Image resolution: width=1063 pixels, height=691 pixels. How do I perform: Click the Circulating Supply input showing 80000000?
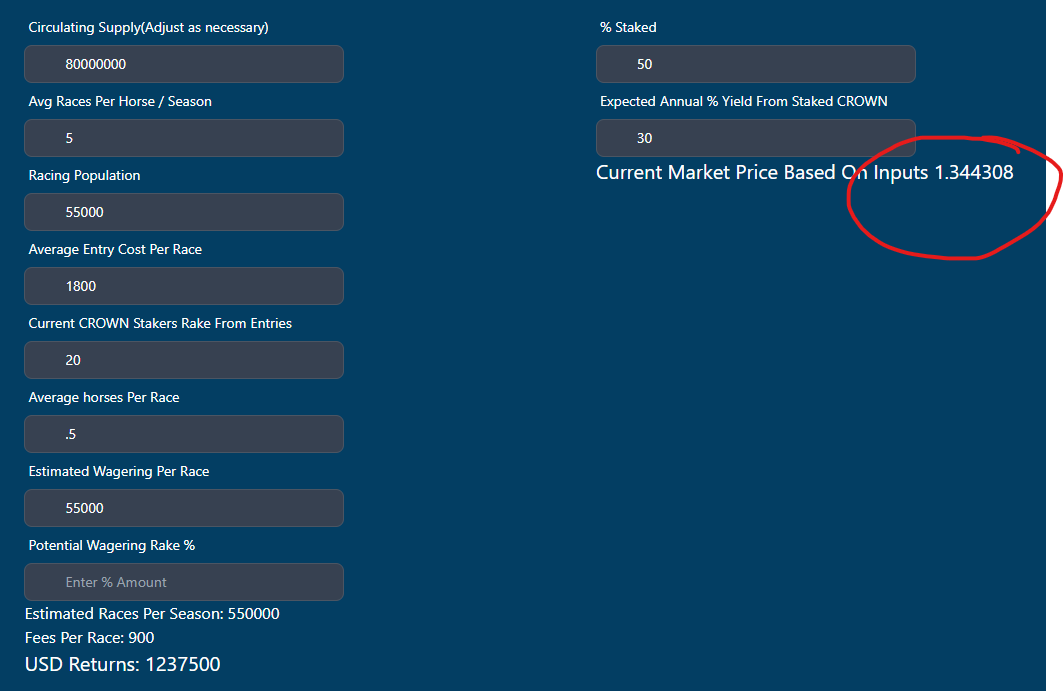point(184,64)
